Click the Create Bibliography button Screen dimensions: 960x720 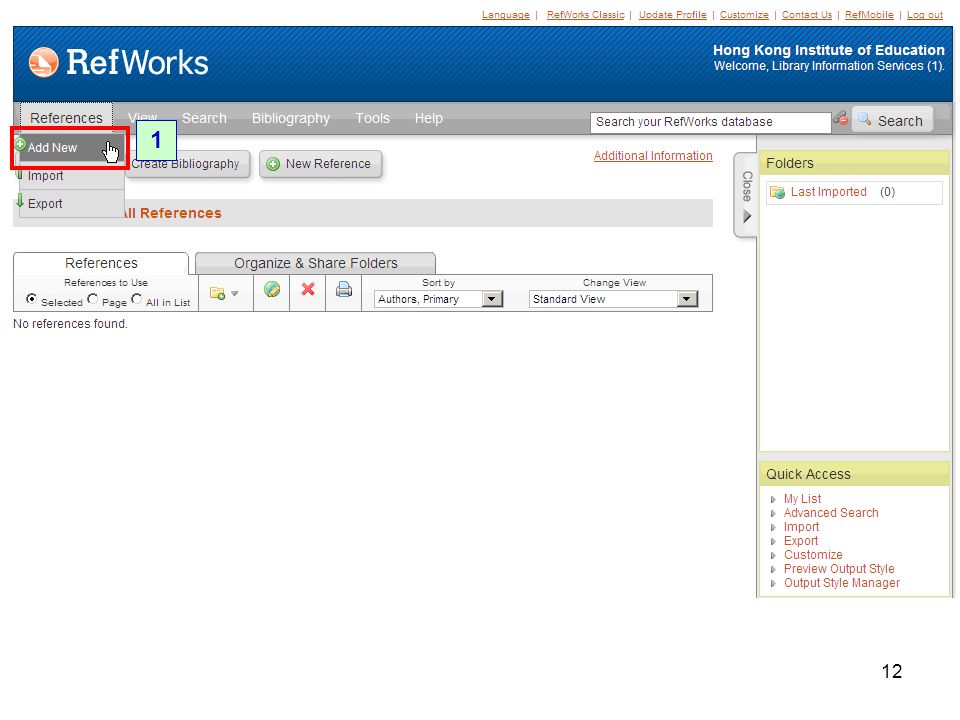click(189, 164)
